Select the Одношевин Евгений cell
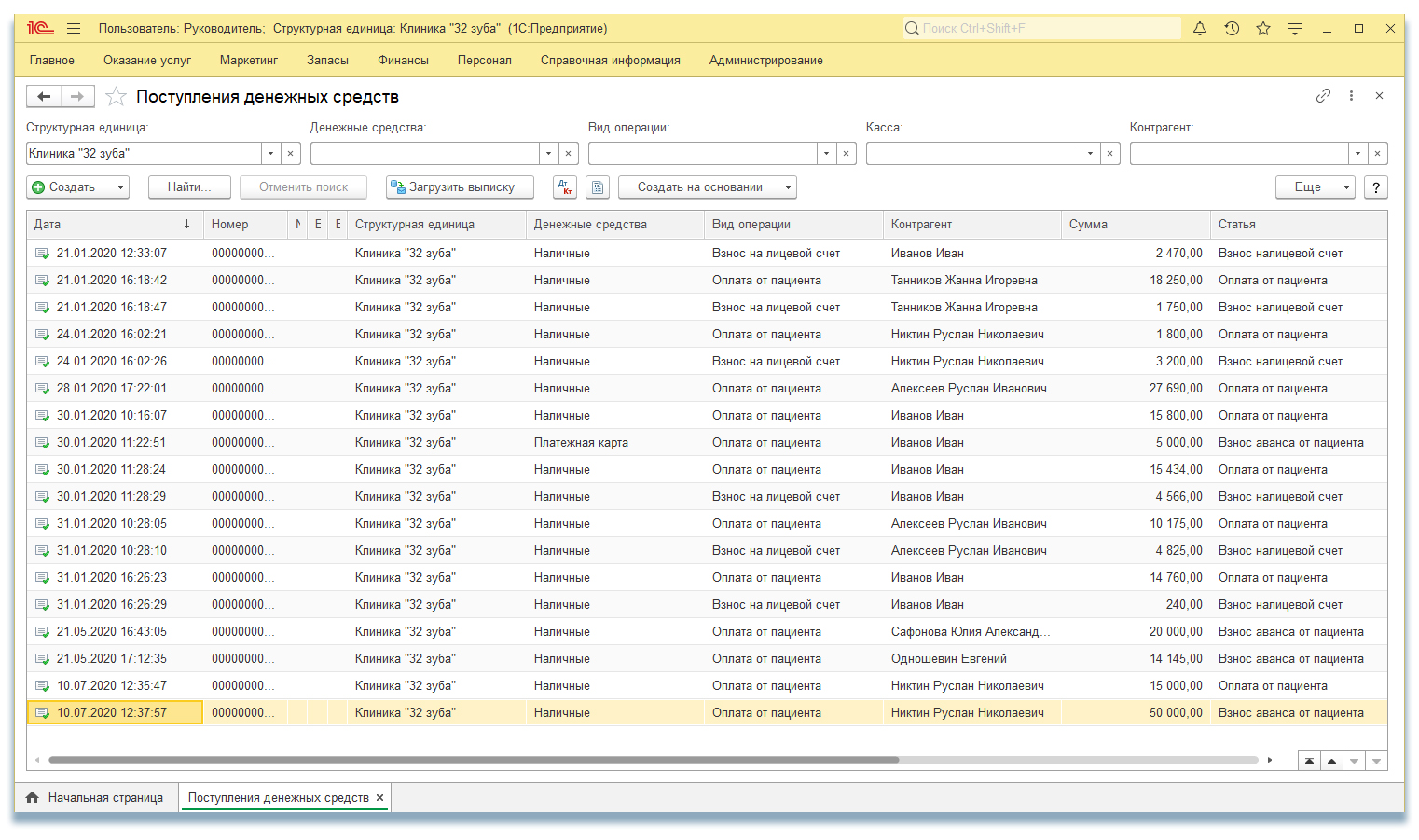1419x840 pixels. tap(971, 659)
